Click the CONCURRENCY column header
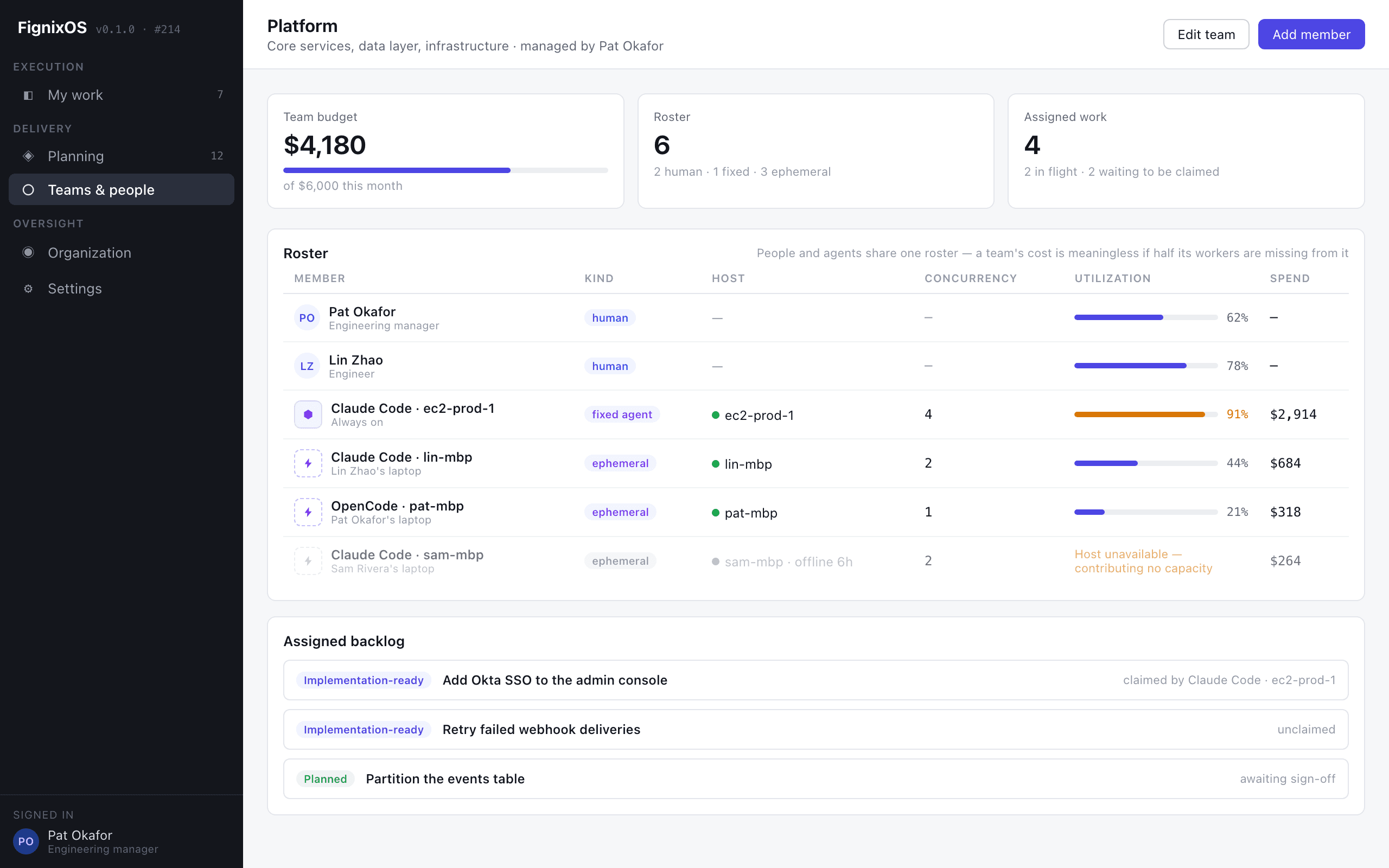The height and width of the screenshot is (868, 1389). click(x=971, y=278)
